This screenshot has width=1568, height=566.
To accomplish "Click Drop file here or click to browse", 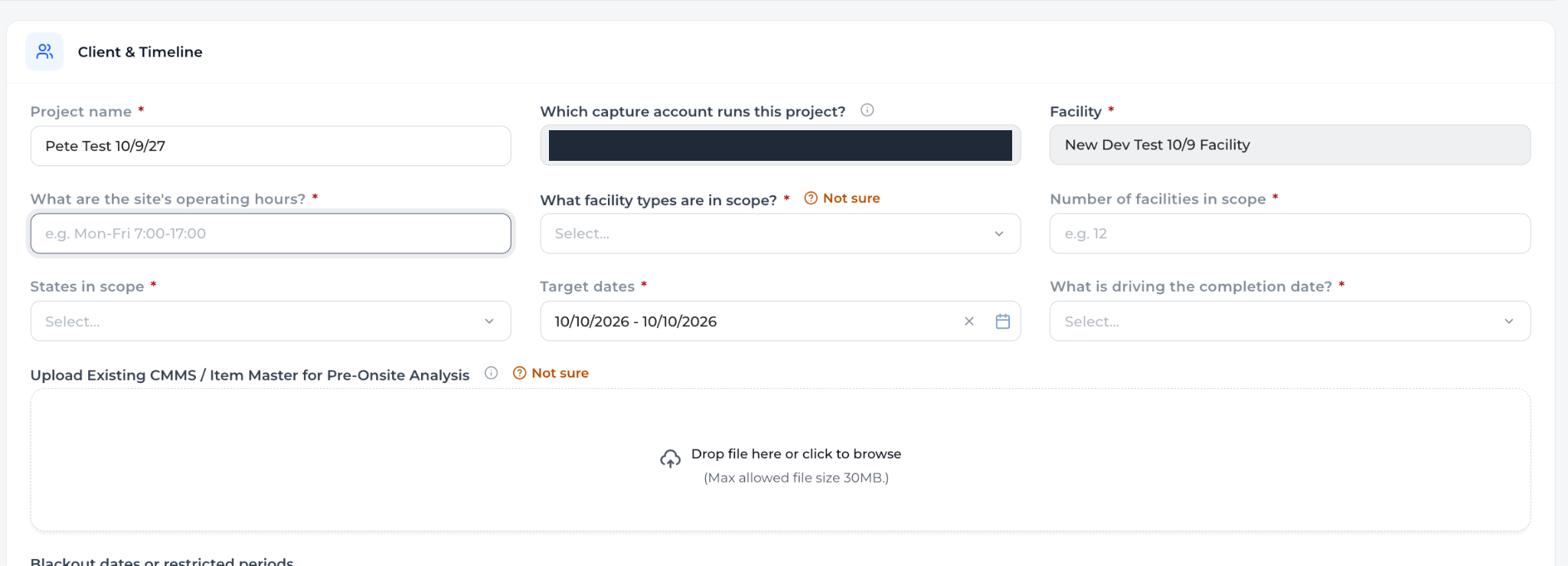I will 796,453.
